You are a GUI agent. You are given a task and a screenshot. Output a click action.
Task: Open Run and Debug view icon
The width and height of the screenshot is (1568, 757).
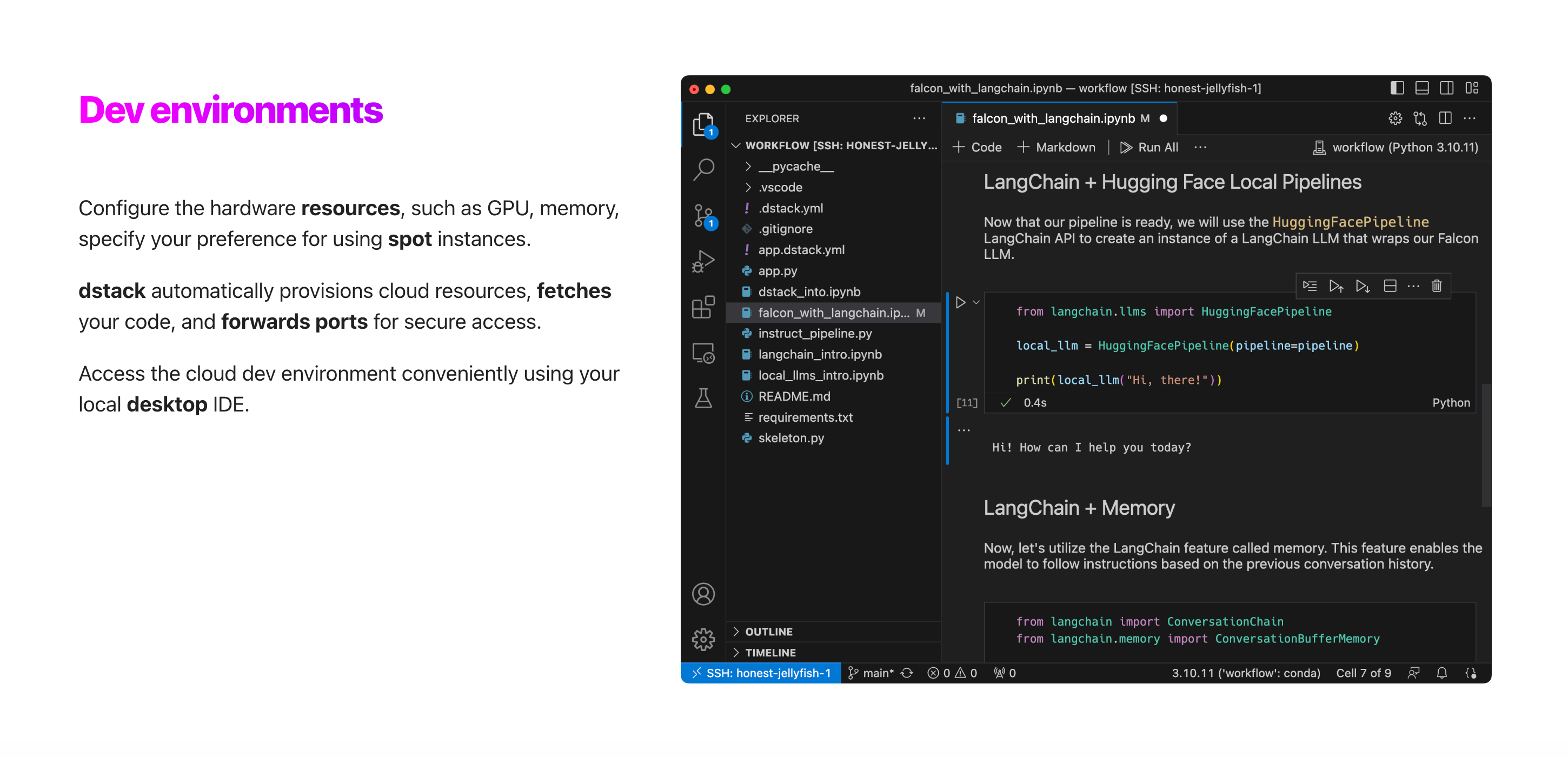pos(703,262)
